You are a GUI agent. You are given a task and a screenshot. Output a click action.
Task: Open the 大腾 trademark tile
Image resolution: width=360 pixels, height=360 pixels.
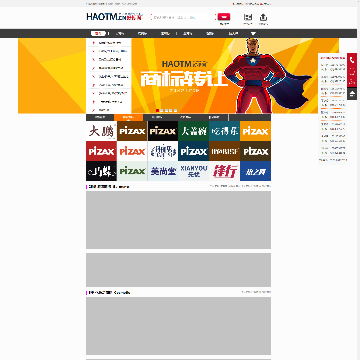(x=101, y=131)
